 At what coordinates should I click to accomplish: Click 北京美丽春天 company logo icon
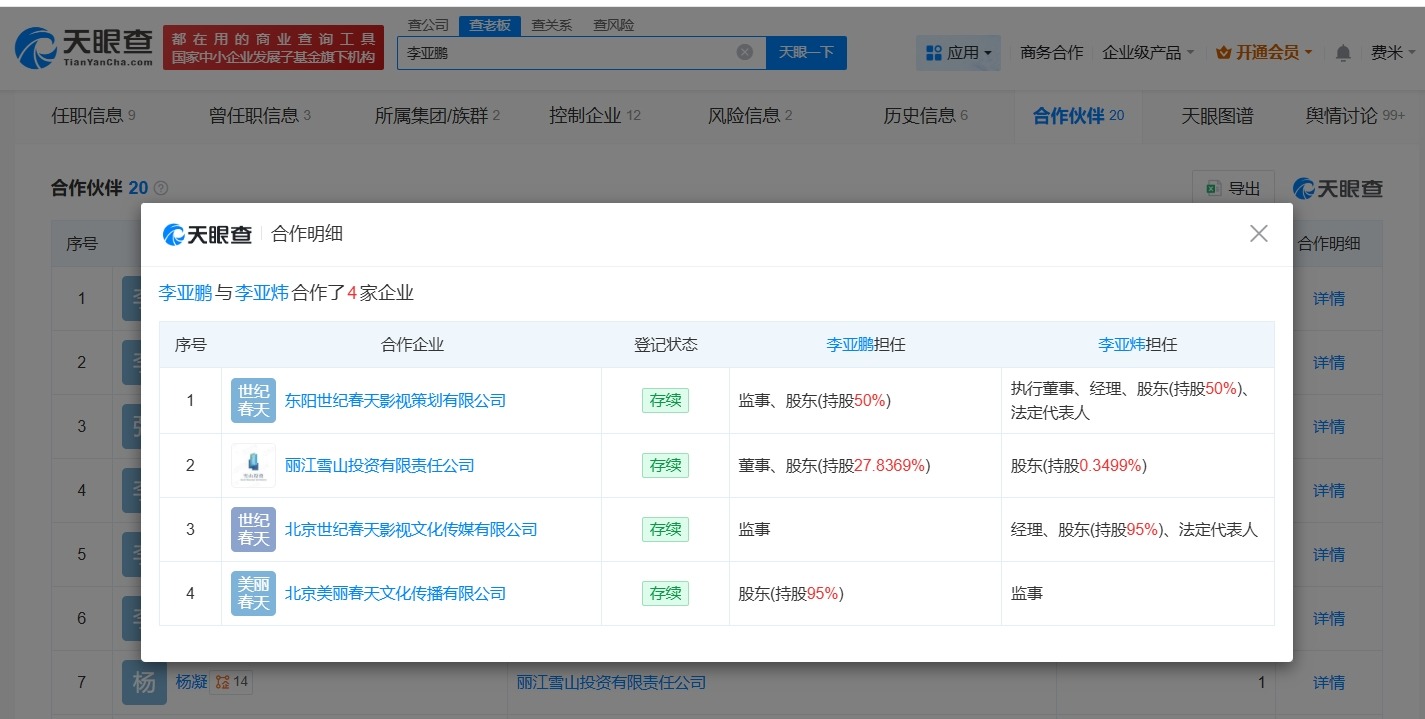coord(253,593)
